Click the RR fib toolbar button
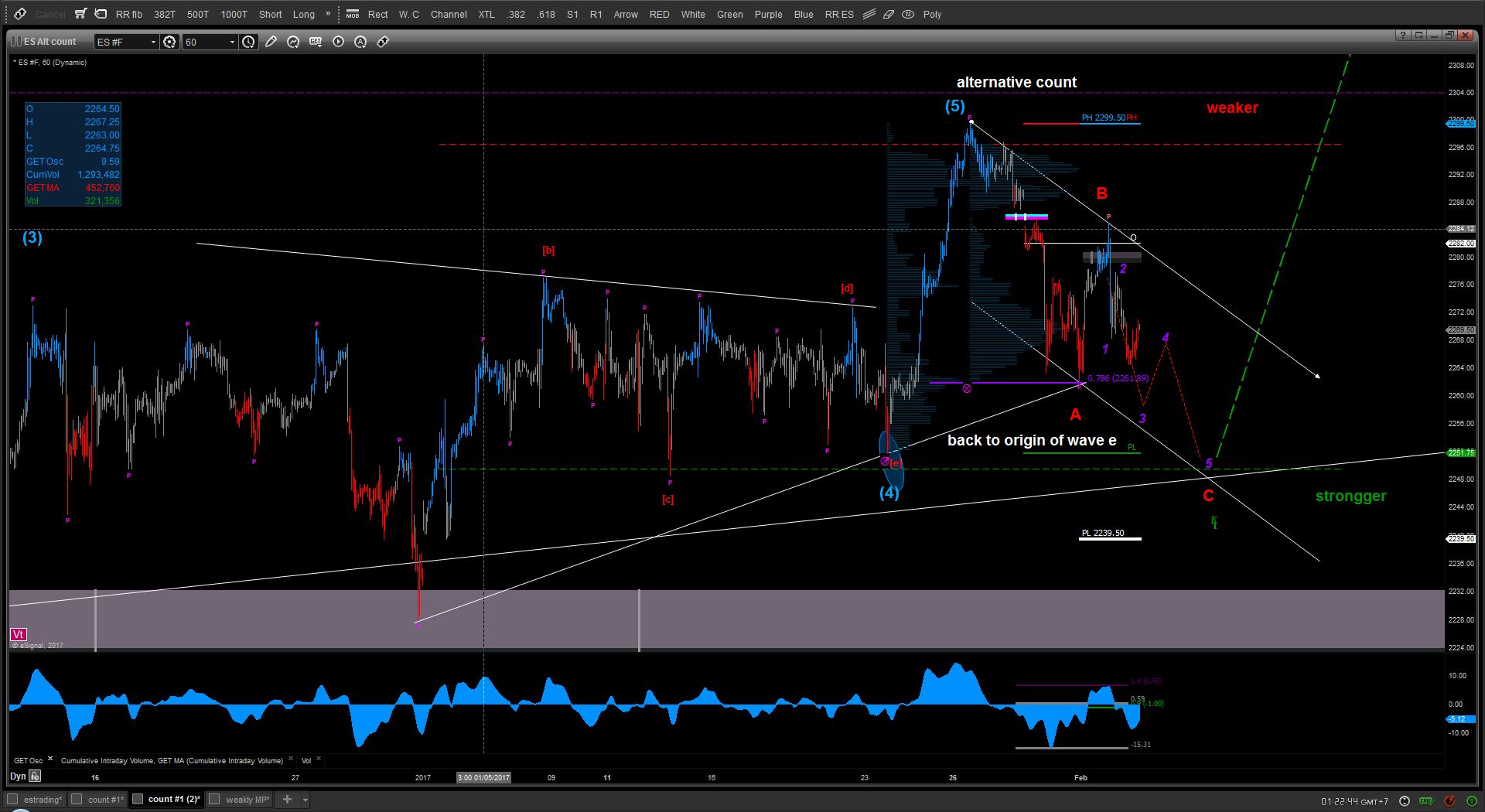Screen dimensions: 1485x812 coord(129,15)
